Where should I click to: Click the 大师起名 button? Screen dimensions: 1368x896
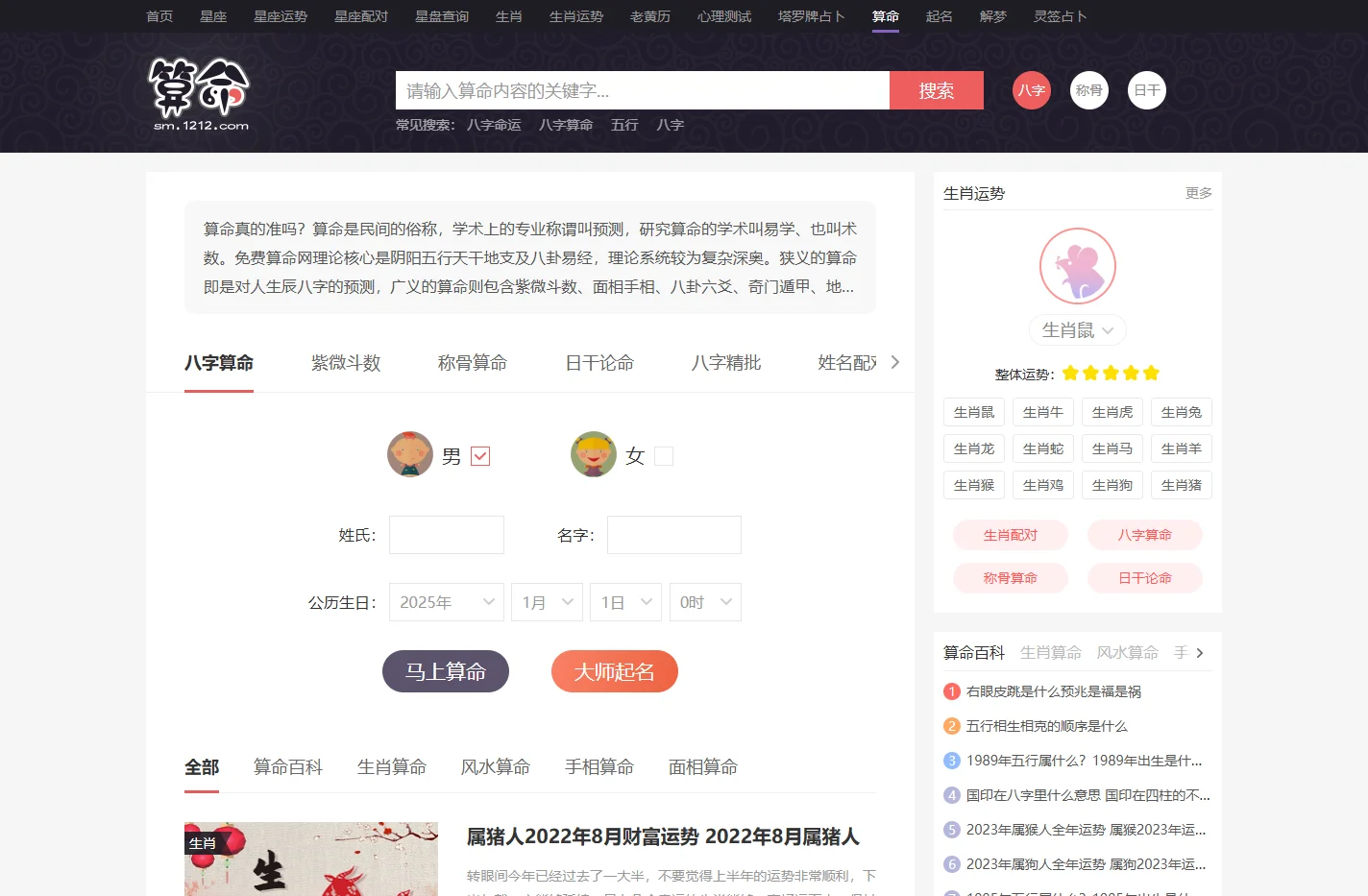[x=615, y=671]
